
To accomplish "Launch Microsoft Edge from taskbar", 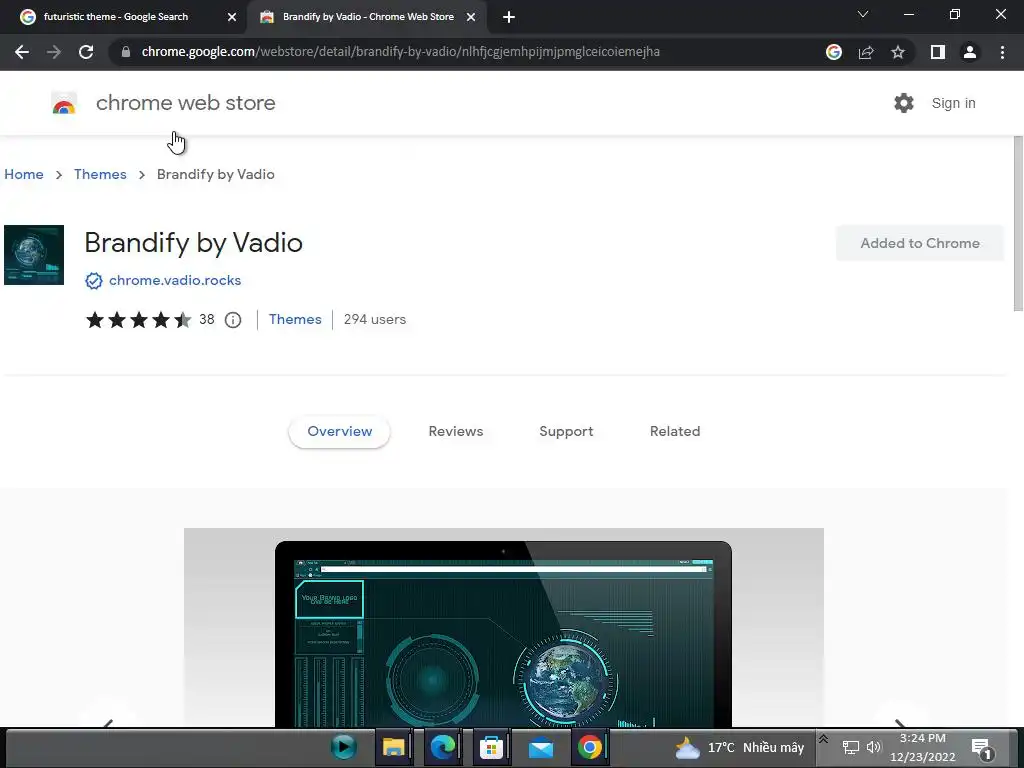I will tap(442, 747).
